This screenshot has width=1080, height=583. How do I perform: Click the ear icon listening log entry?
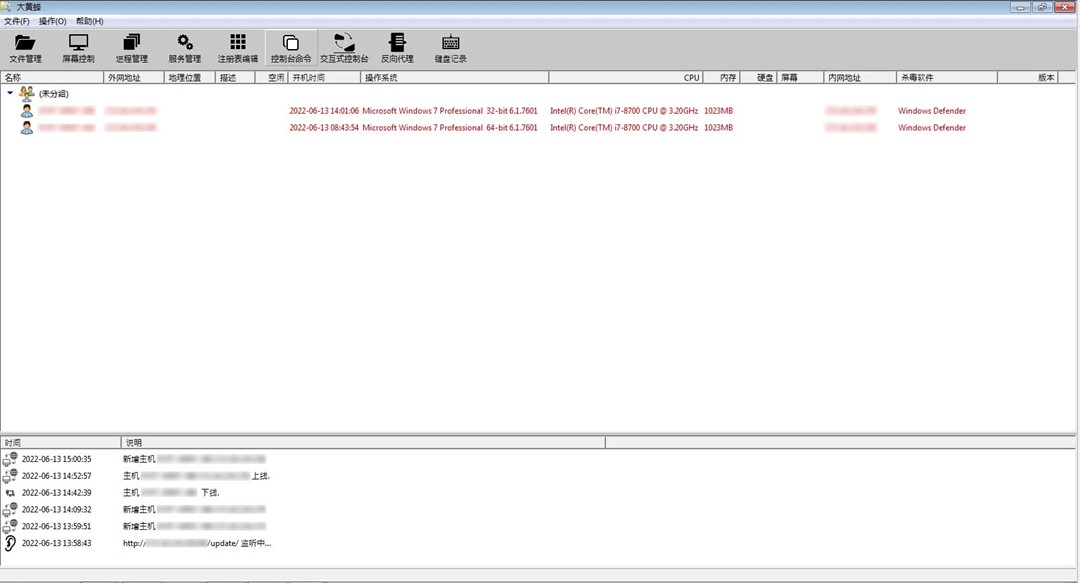(11, 543)
